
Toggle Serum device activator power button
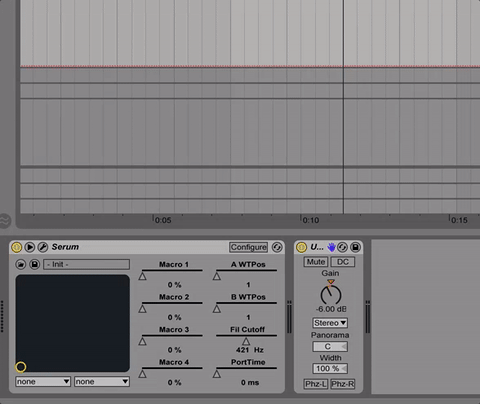[x=16, y=247]
